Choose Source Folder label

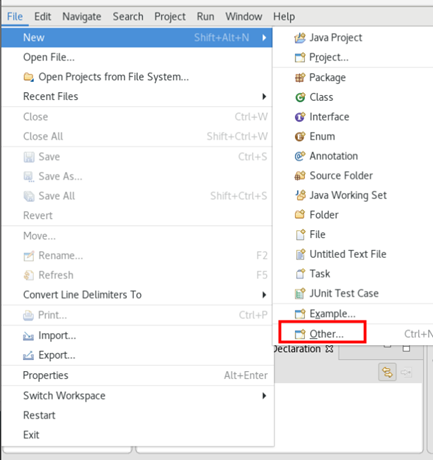coord(341,176)
